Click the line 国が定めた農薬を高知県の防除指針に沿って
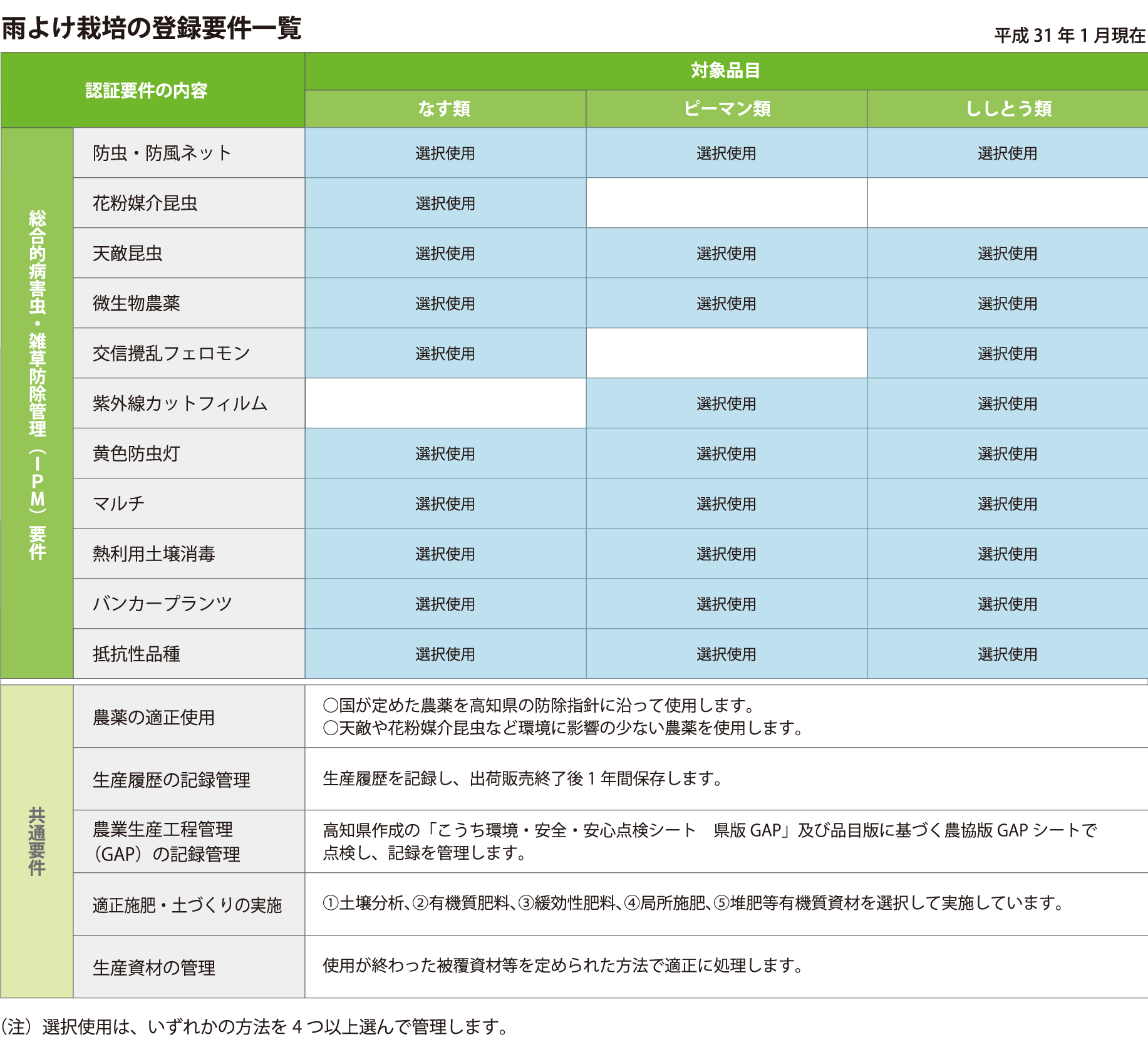This screenshot has width=1148, height=1047. click(x=539, y=705)
